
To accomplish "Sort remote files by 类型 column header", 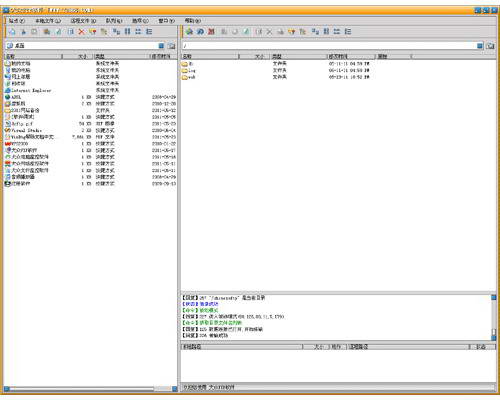I will point(298,56).
